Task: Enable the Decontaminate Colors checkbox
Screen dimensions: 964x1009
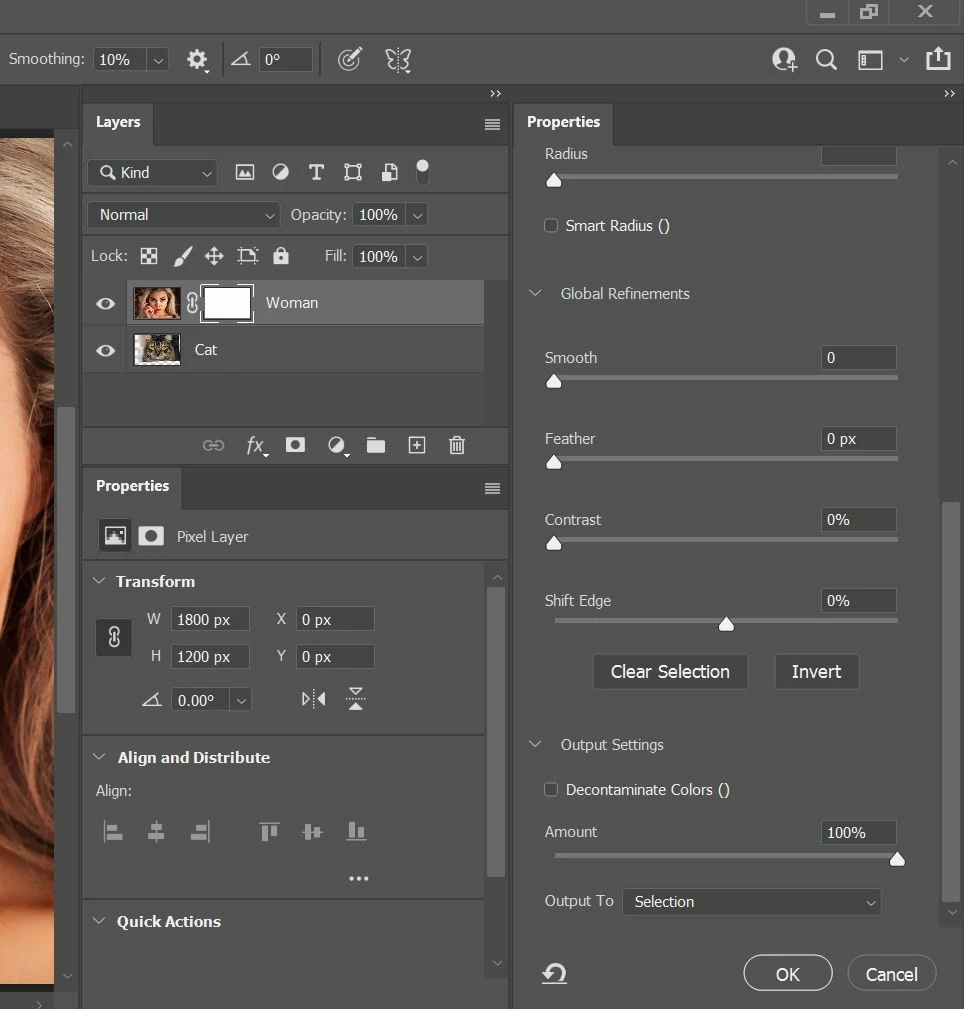Action: [551, 790]
